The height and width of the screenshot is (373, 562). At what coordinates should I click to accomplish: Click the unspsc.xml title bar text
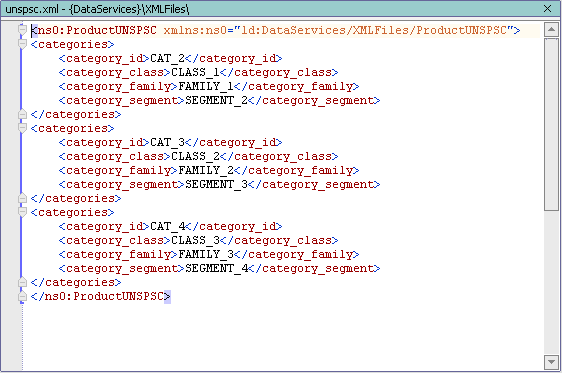(97, 9)
